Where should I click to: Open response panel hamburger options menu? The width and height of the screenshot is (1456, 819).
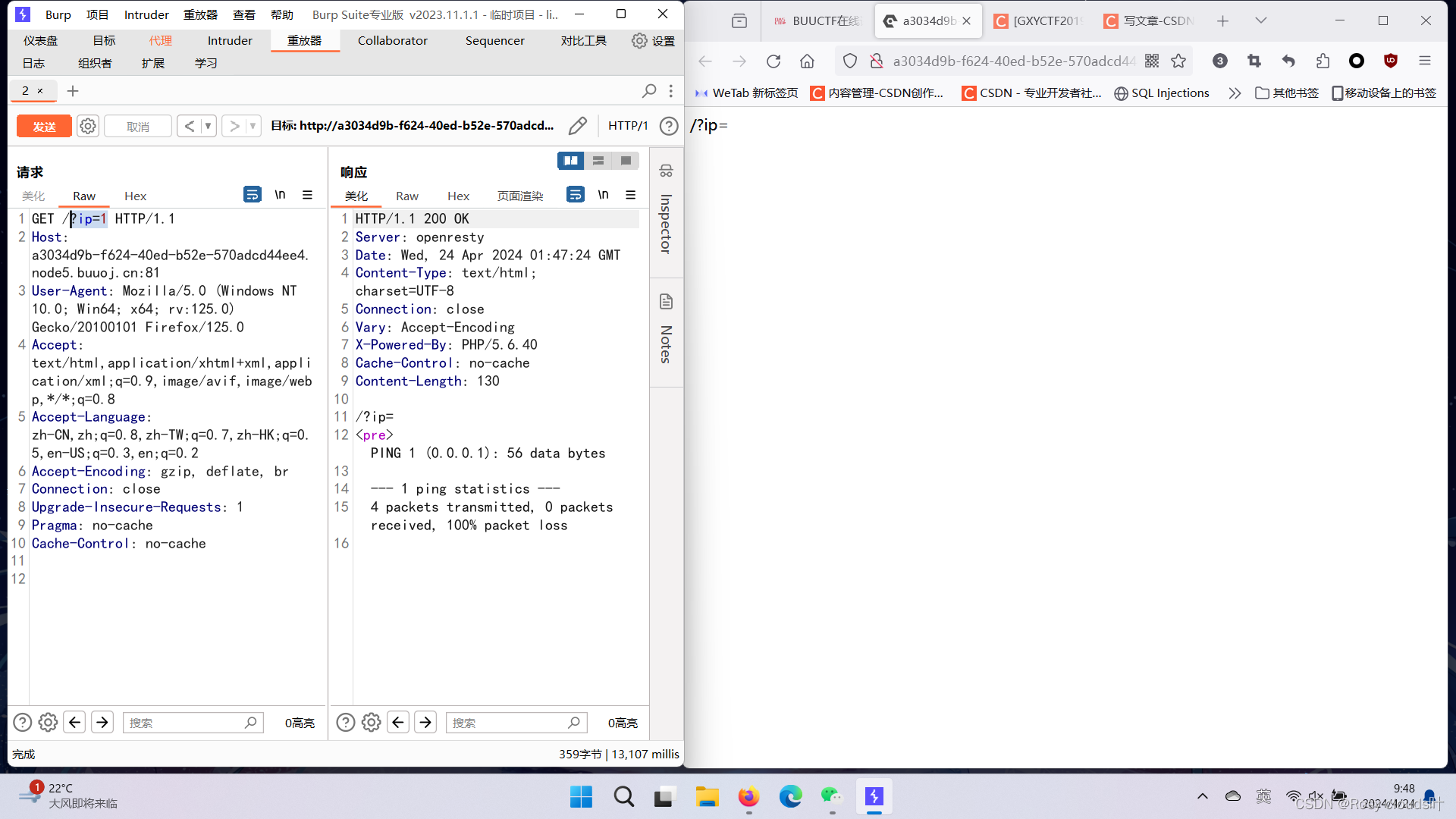630,195
